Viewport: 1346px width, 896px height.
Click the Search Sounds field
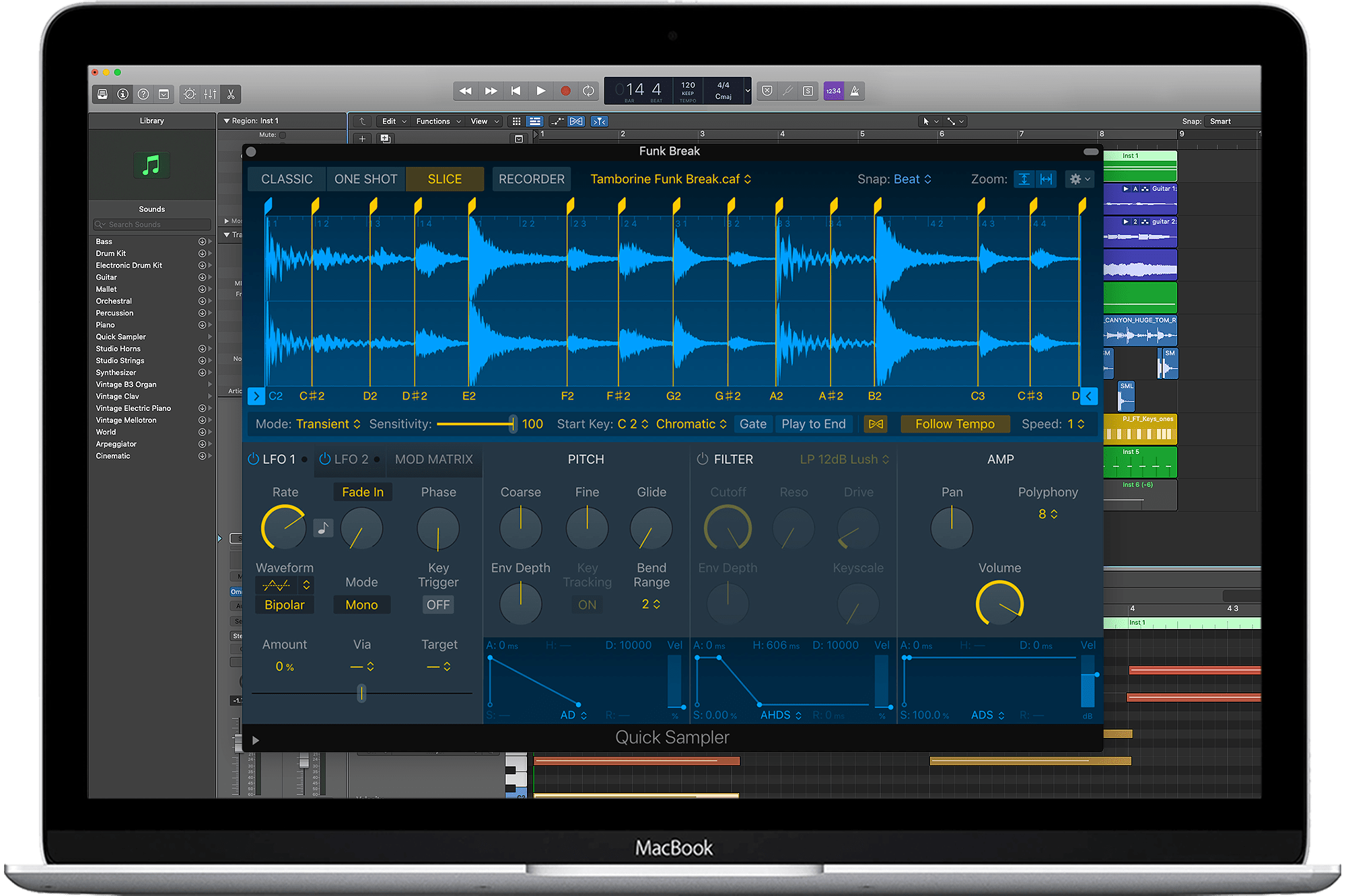coord(152,225)
